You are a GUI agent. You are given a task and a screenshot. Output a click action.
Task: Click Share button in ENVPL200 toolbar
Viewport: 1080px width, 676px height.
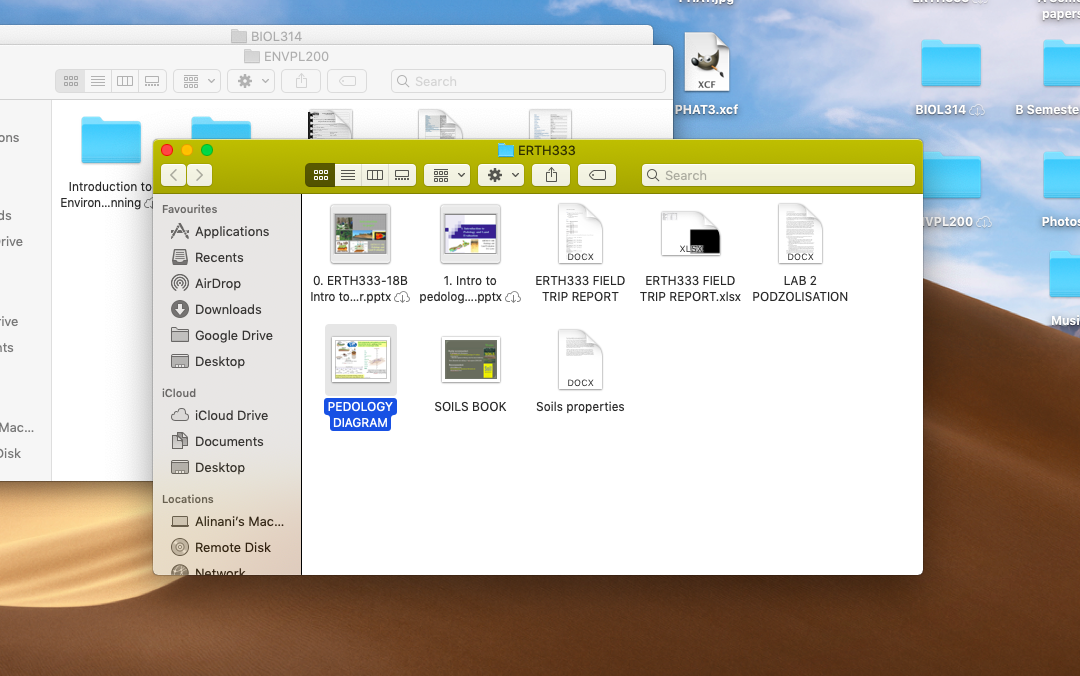pos(301,81)
